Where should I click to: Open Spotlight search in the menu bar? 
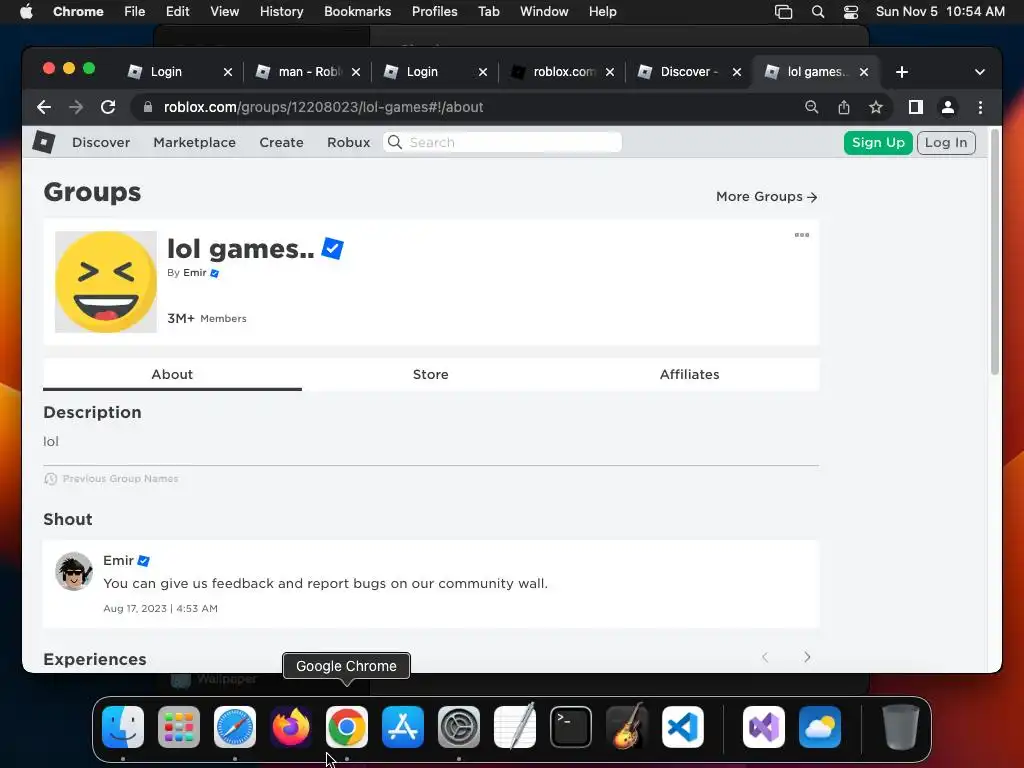818,12
